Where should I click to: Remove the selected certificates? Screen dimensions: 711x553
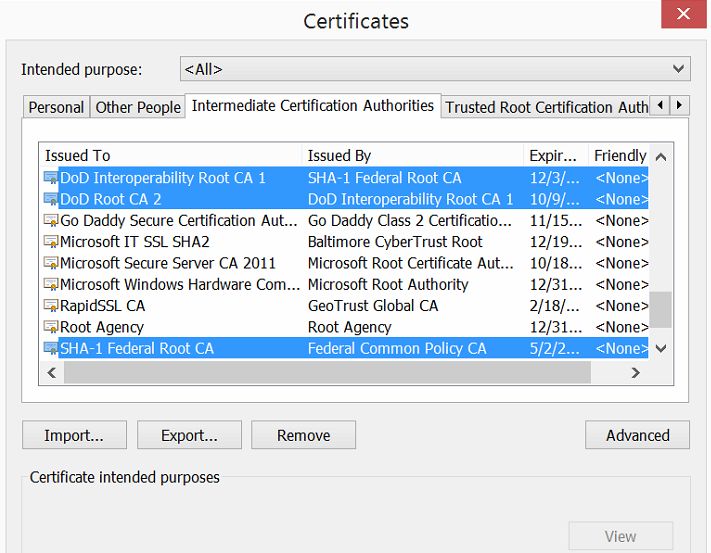(x=303, y=435)
